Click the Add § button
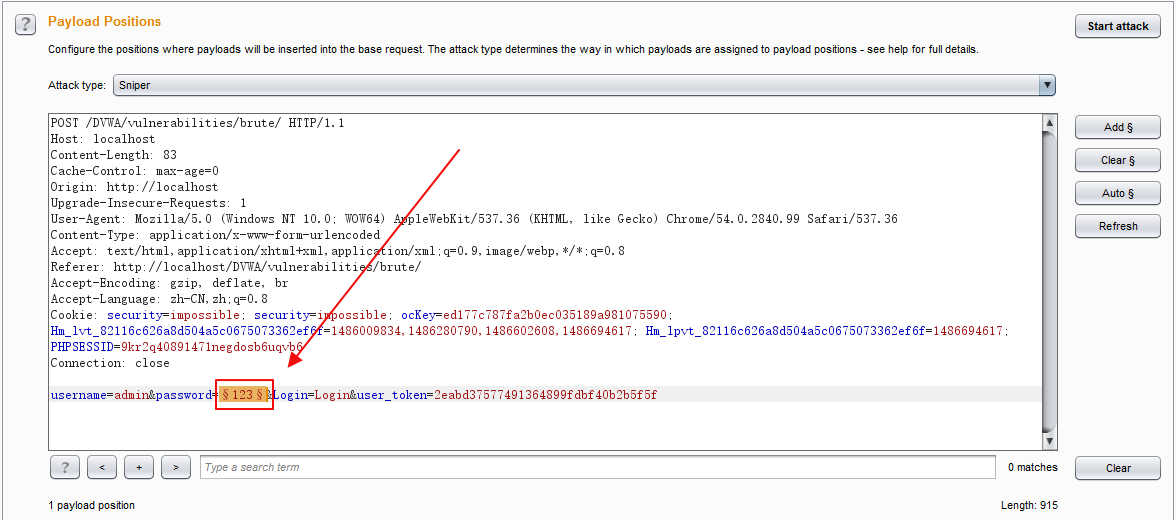1176x520 pixels. click(1118, 128)
